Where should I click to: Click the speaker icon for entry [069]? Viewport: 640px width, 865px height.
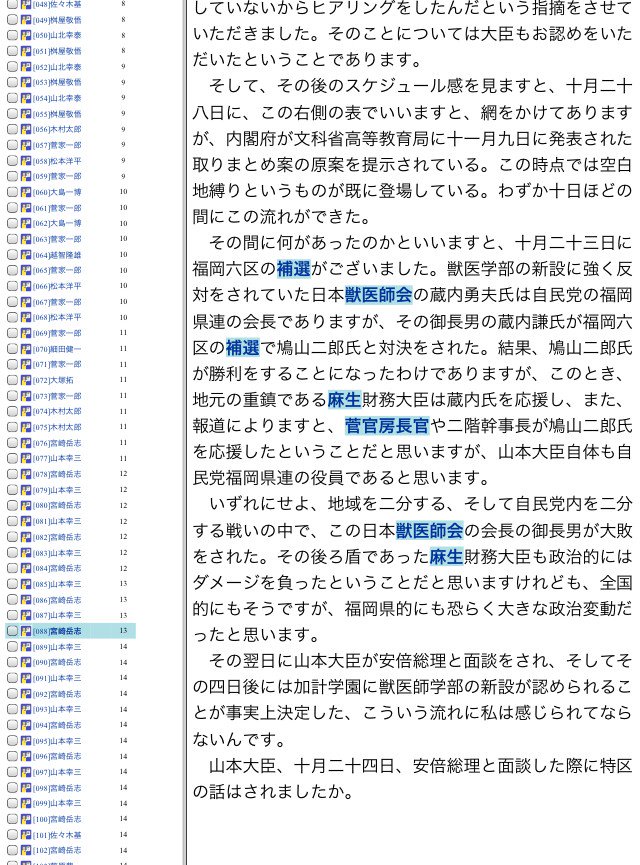(26, 333)
